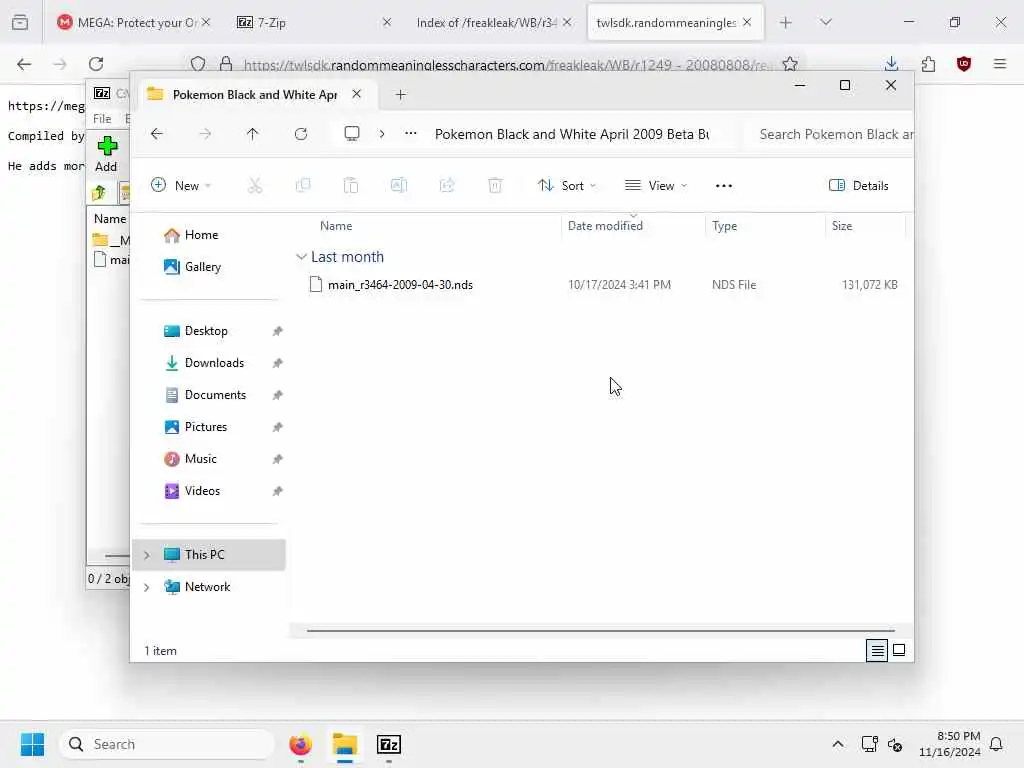The width and height of the screenshot is (1024, 768).
Task: Close the Pokemon Black and White Explorer tab
Action: [357, 94]
